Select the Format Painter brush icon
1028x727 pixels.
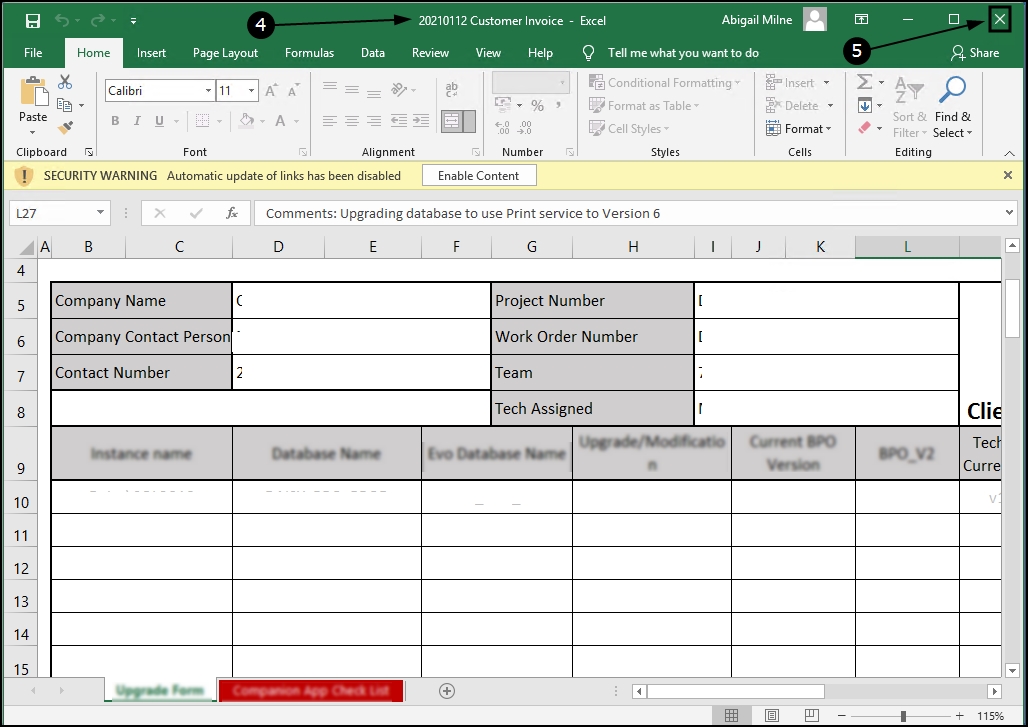[65, 128]
